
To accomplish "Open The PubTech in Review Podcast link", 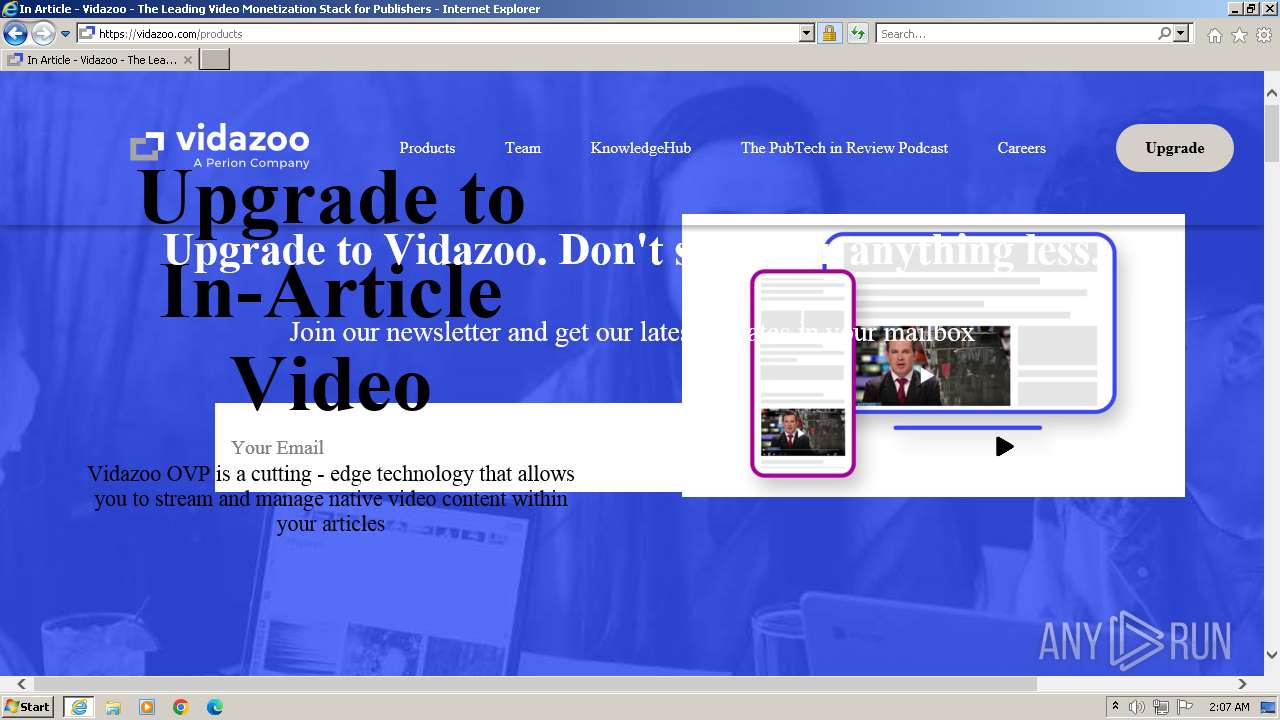I will tap(844, 148).
